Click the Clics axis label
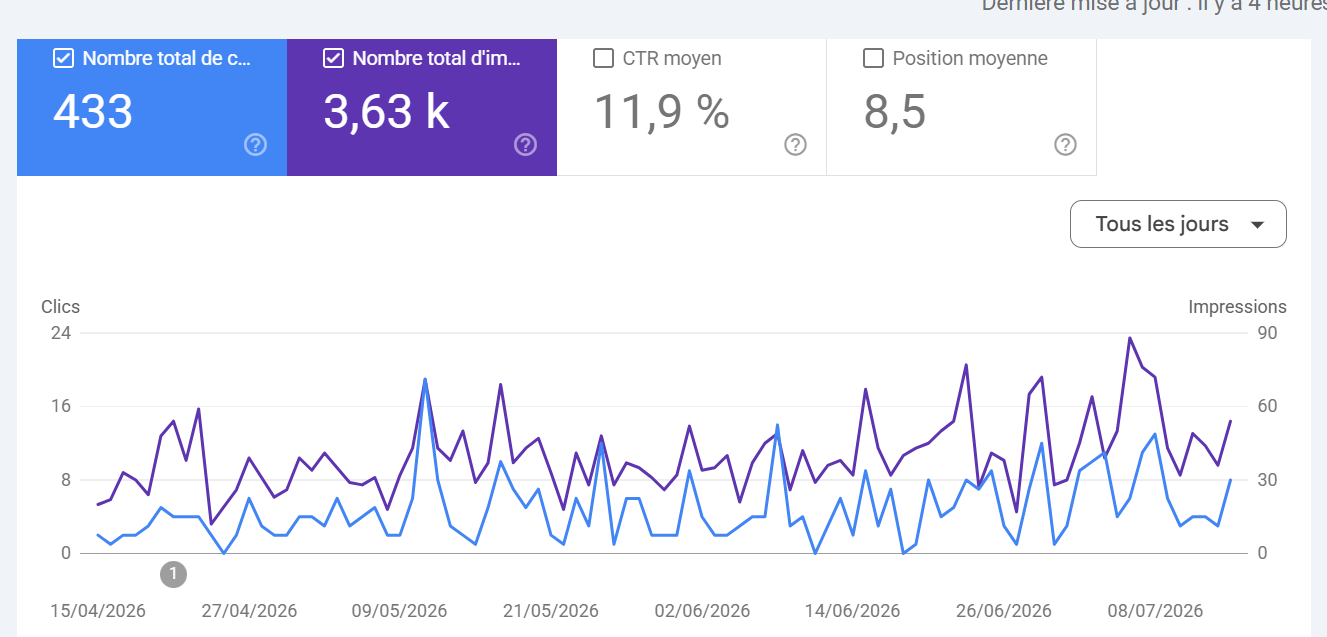1327x637 pixels. tap(60, 307)
